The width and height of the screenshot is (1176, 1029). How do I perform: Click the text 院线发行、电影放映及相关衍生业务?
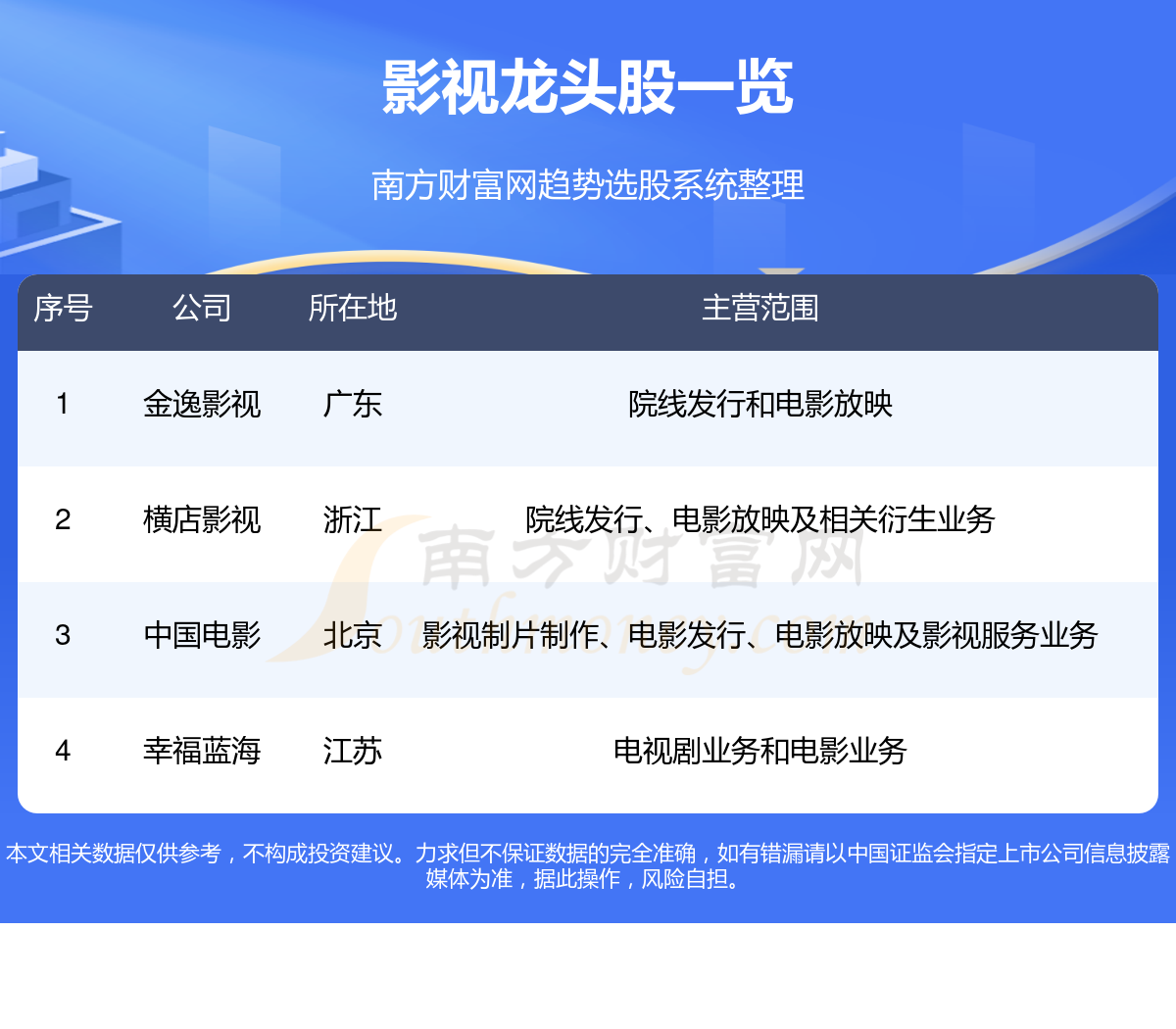pyautogui.click(x=759, y=519)
